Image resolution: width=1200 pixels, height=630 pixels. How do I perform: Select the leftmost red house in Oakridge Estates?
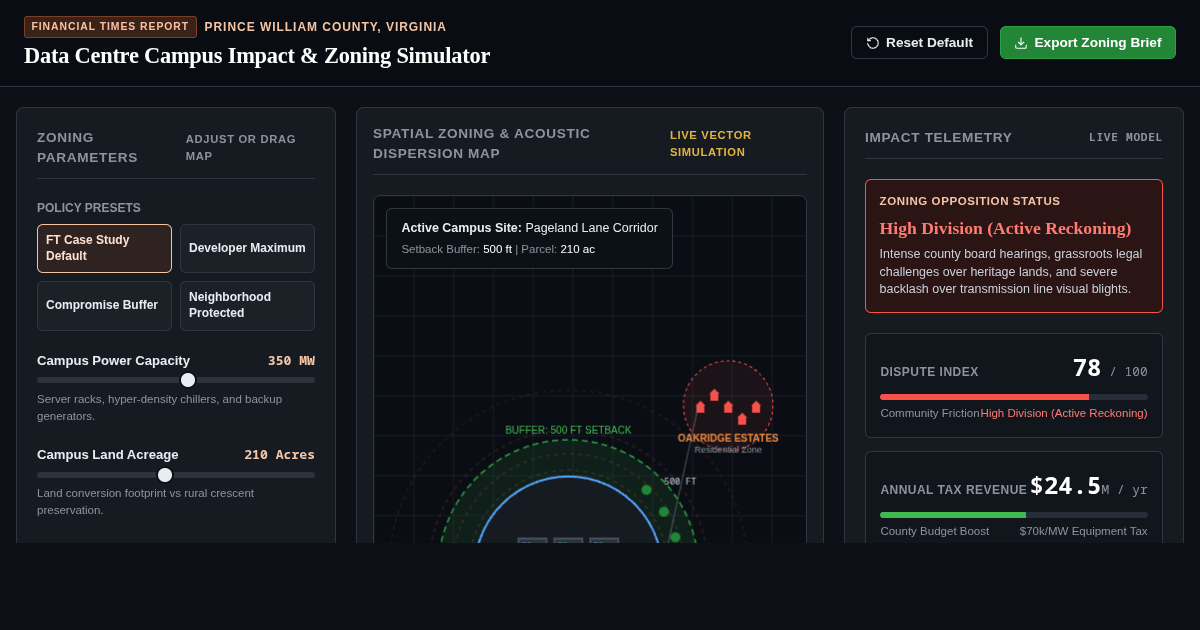point(700,407)
